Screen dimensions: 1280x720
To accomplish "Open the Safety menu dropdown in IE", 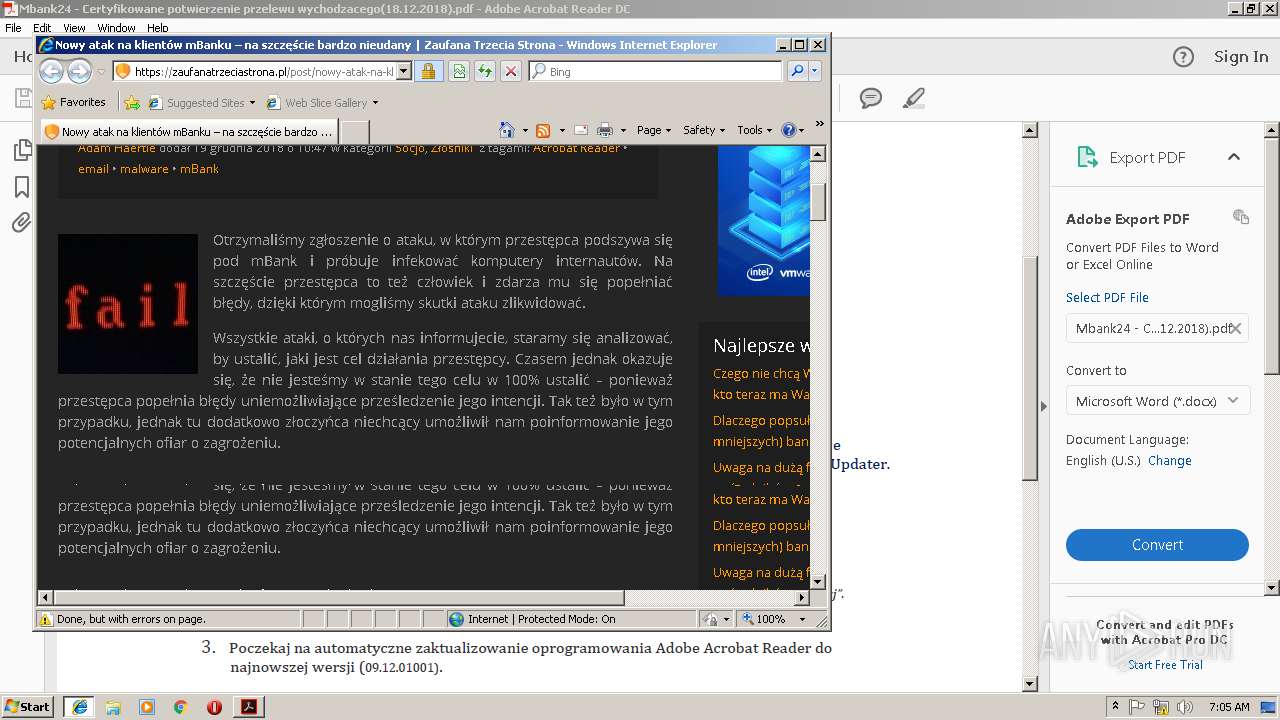I will [x=704, y=130].
